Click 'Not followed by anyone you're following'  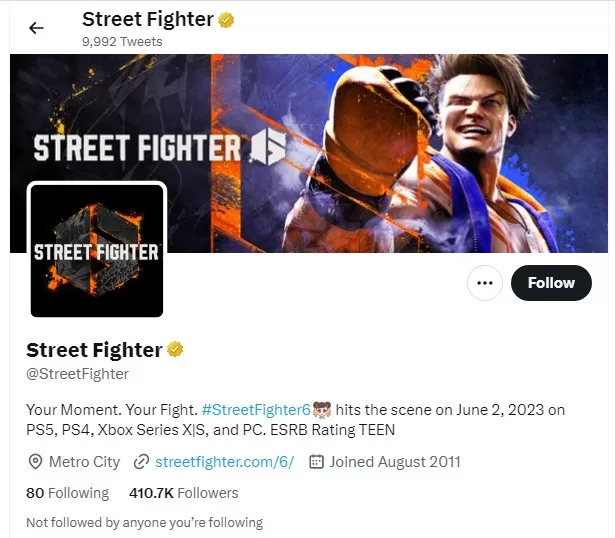144,523
